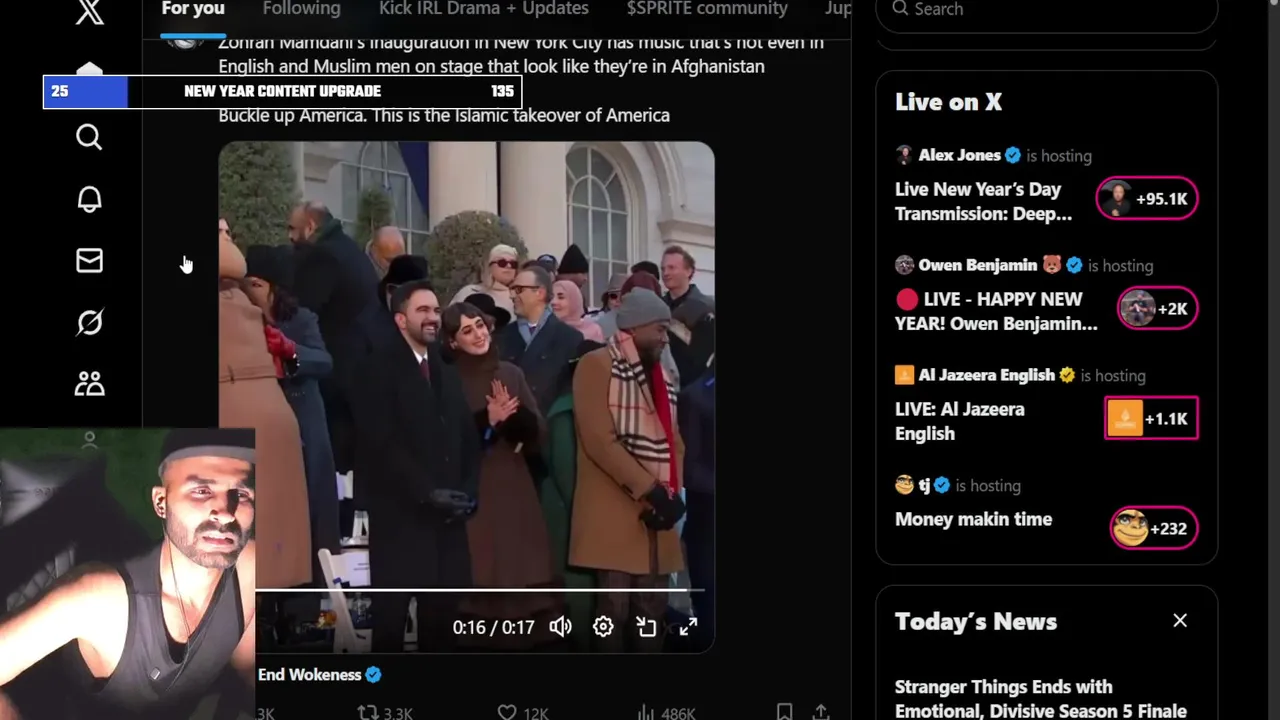
Task: Like the post via heart icon
Action: click(507, 713)
